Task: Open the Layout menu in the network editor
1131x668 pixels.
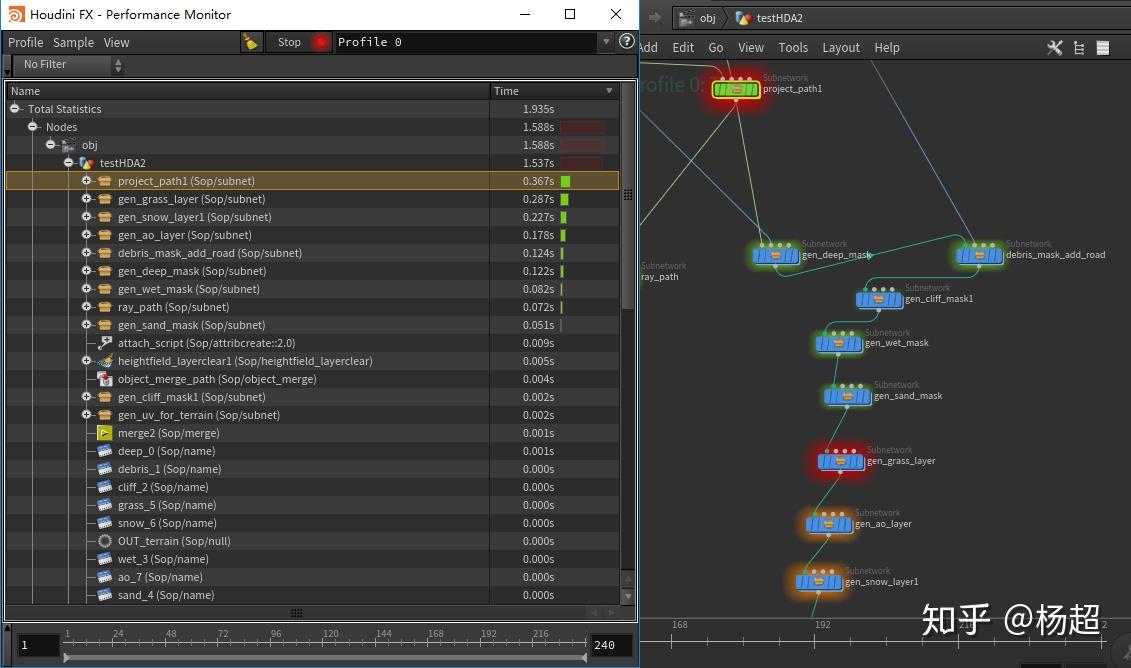Action: coord(841,47)
